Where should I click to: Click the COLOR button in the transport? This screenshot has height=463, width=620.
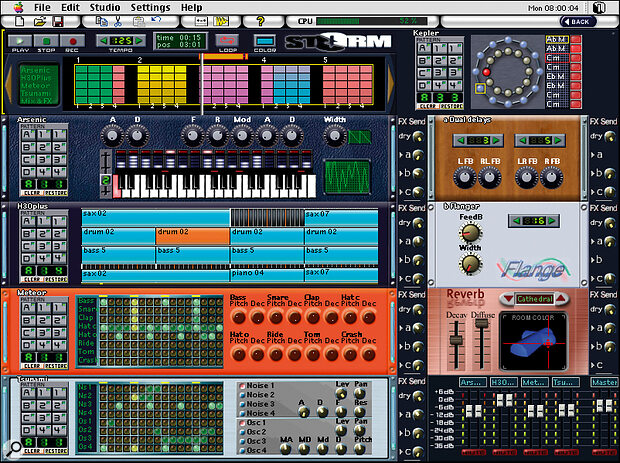coord(265,40)
